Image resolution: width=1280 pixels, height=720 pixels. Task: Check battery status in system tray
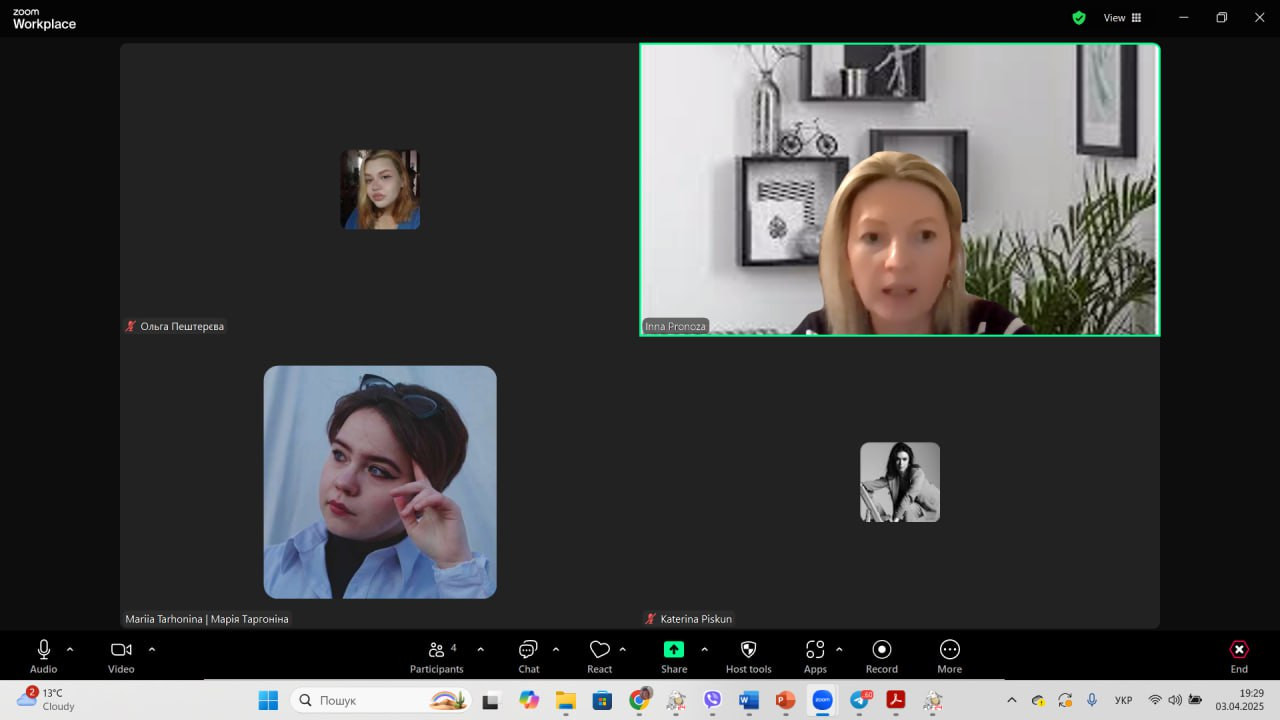1195,700
